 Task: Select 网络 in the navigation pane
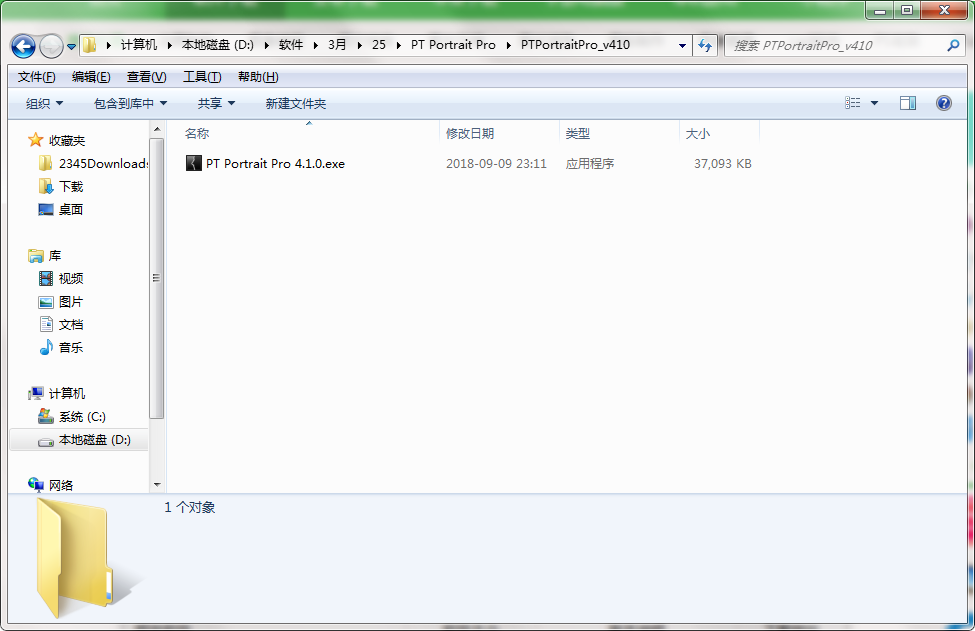pos(61,485)
